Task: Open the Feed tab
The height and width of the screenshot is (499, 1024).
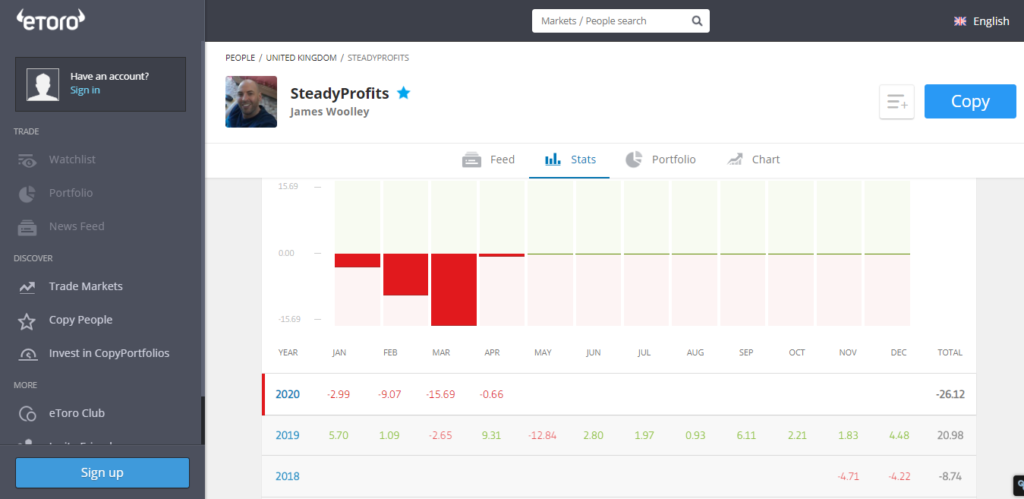Action: coord(488,159)
